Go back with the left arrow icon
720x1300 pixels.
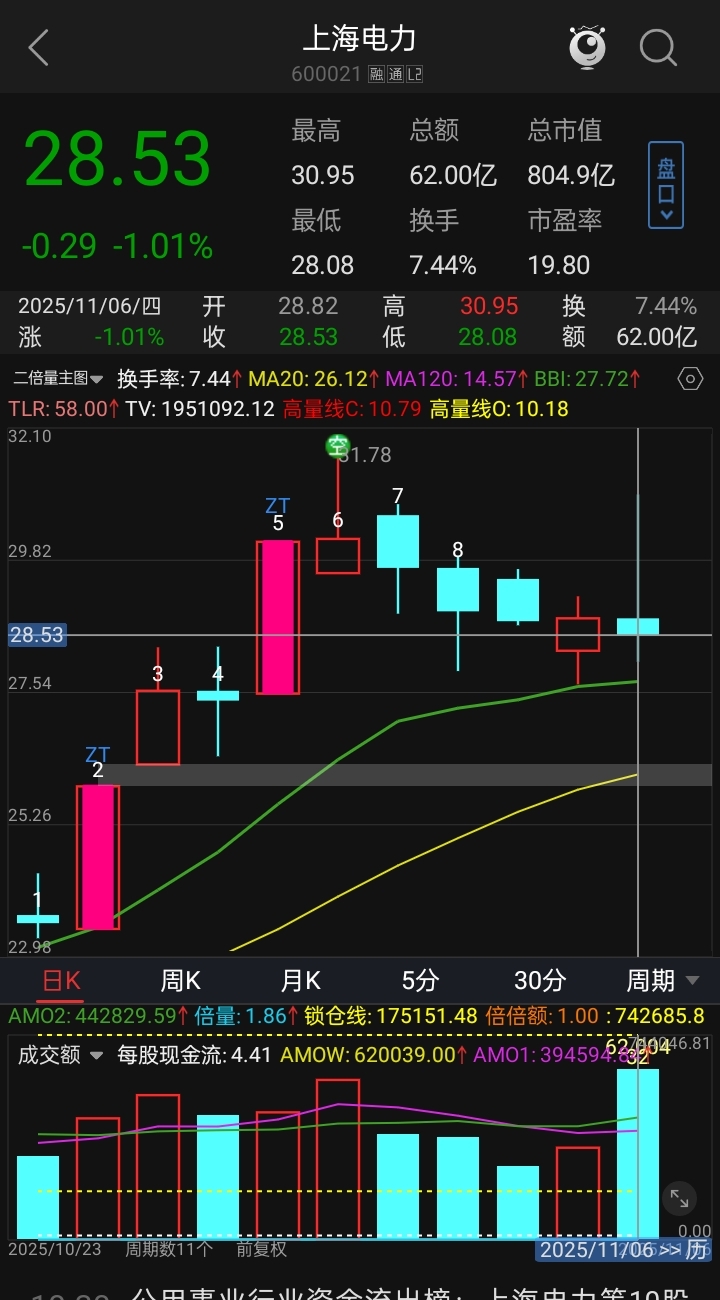point(38,47)
